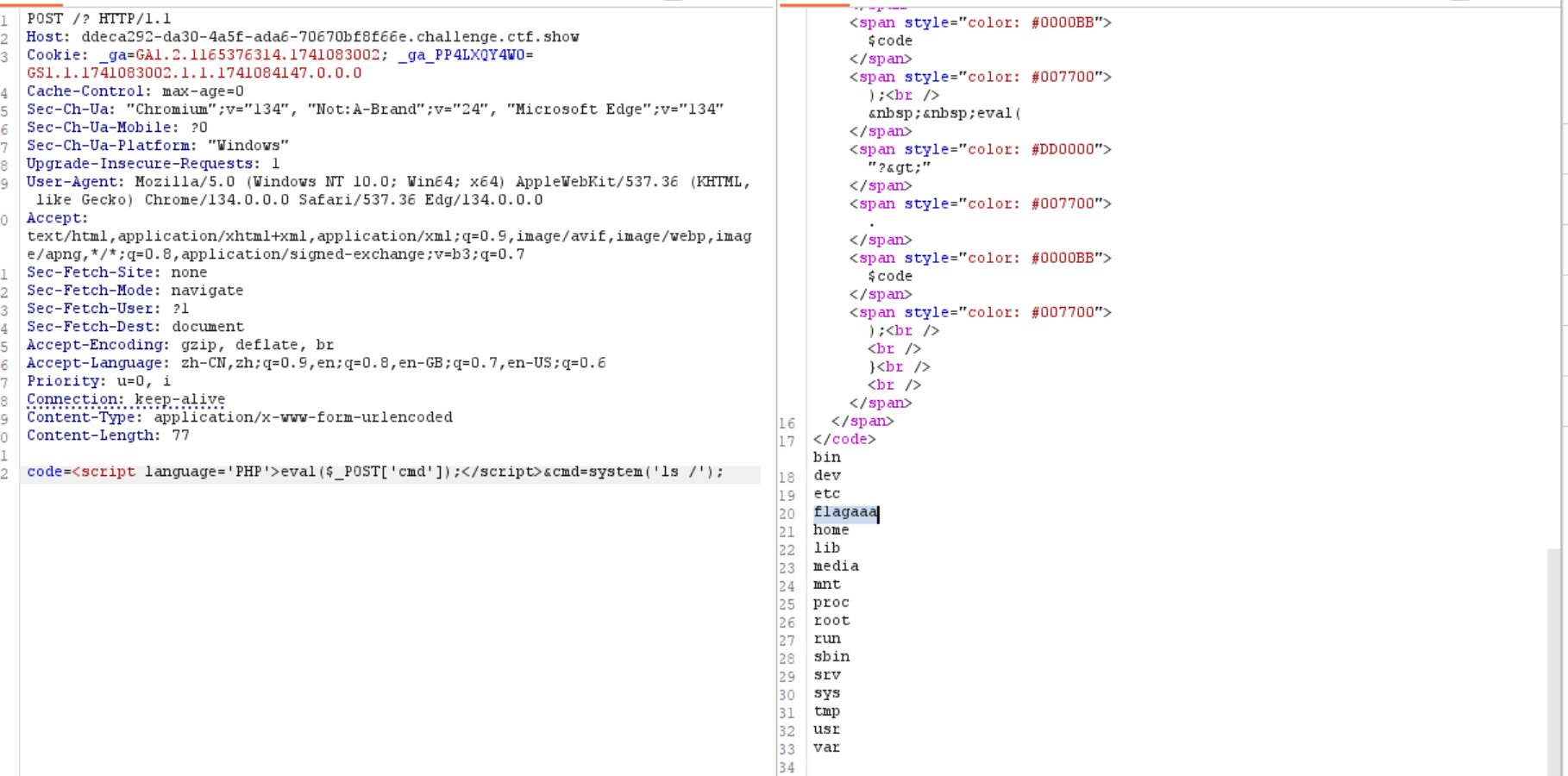Click the Content-Type header line
Screen dimensions: 1568x776
point(240,416)
